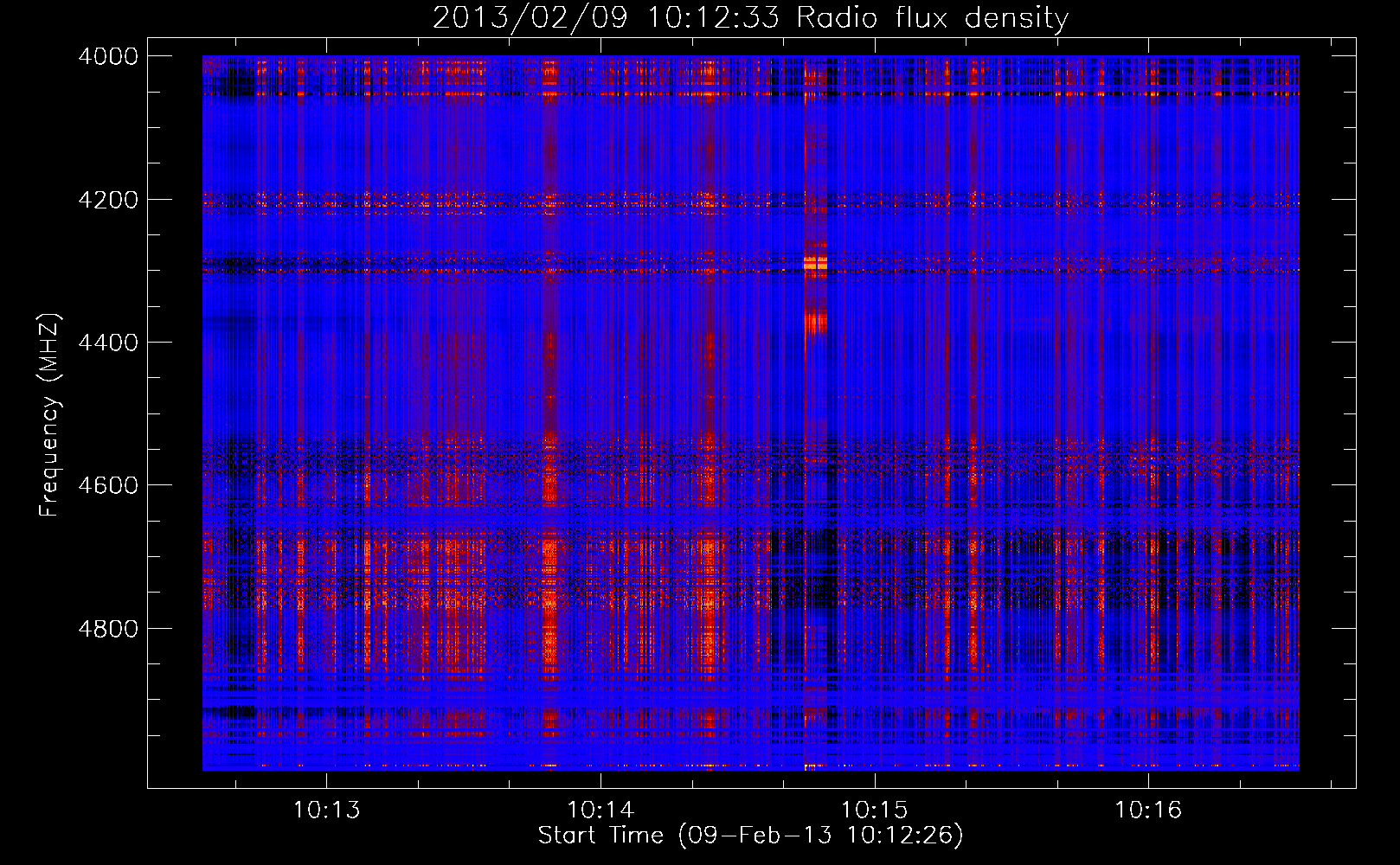Click the 4200 frequency axis label
This screenshot has height=865, width=1400.
click(108, 200)
